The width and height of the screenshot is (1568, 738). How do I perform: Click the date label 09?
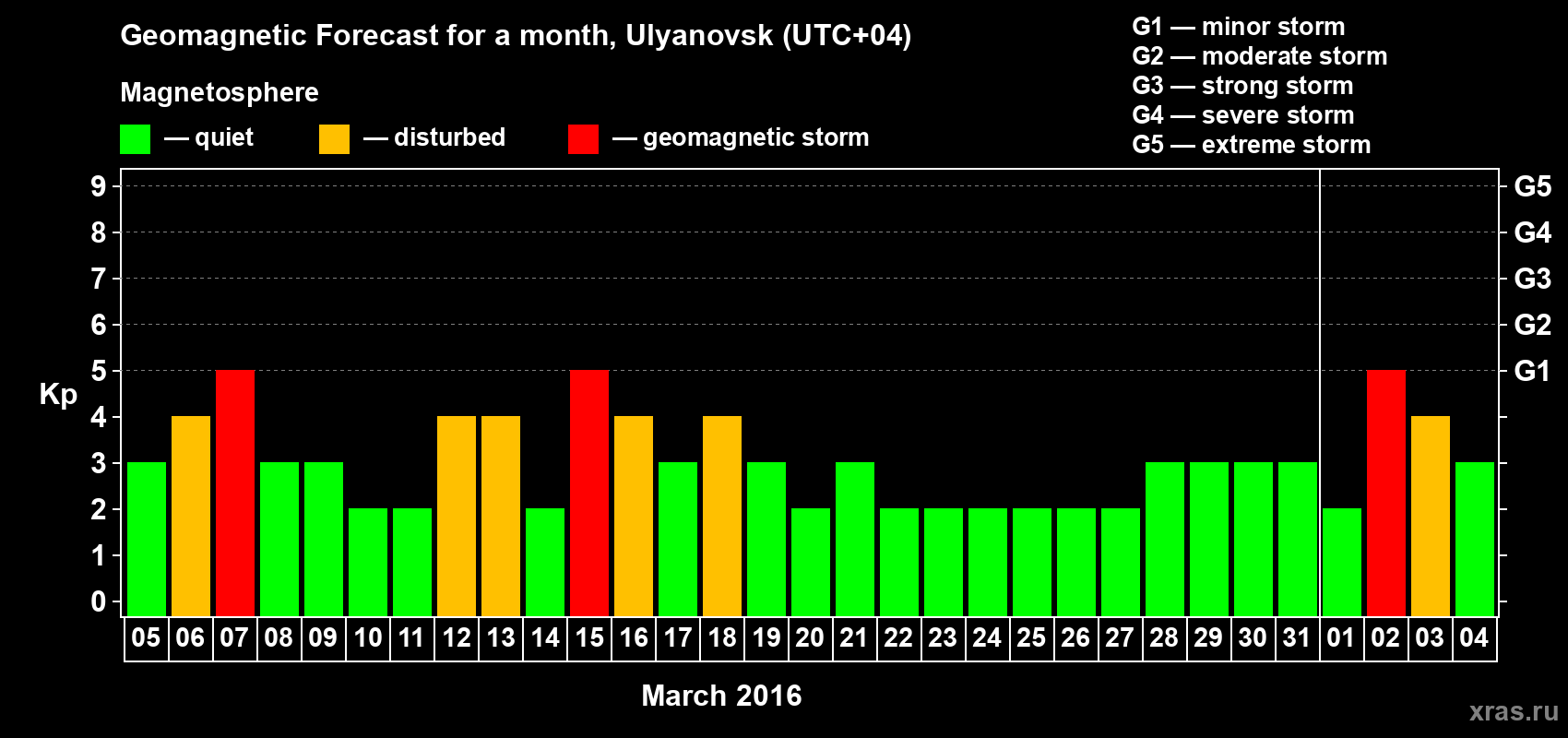coord(323,637)
